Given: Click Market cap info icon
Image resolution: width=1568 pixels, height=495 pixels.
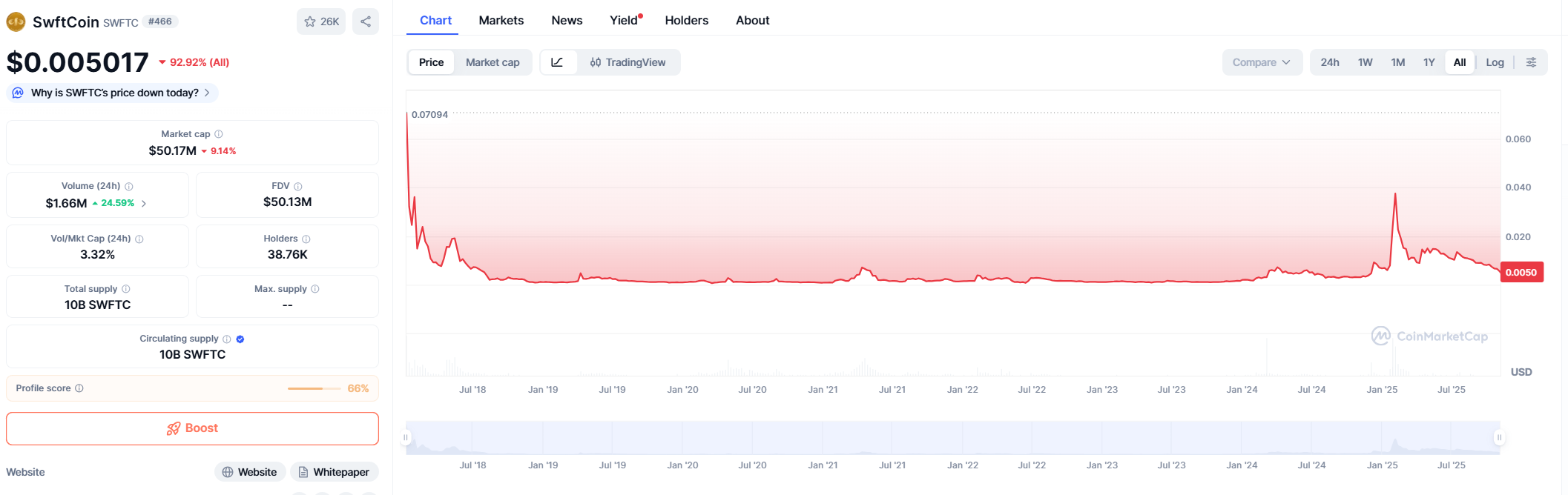Looking at the screenshot, I should [x=219, y=134].
